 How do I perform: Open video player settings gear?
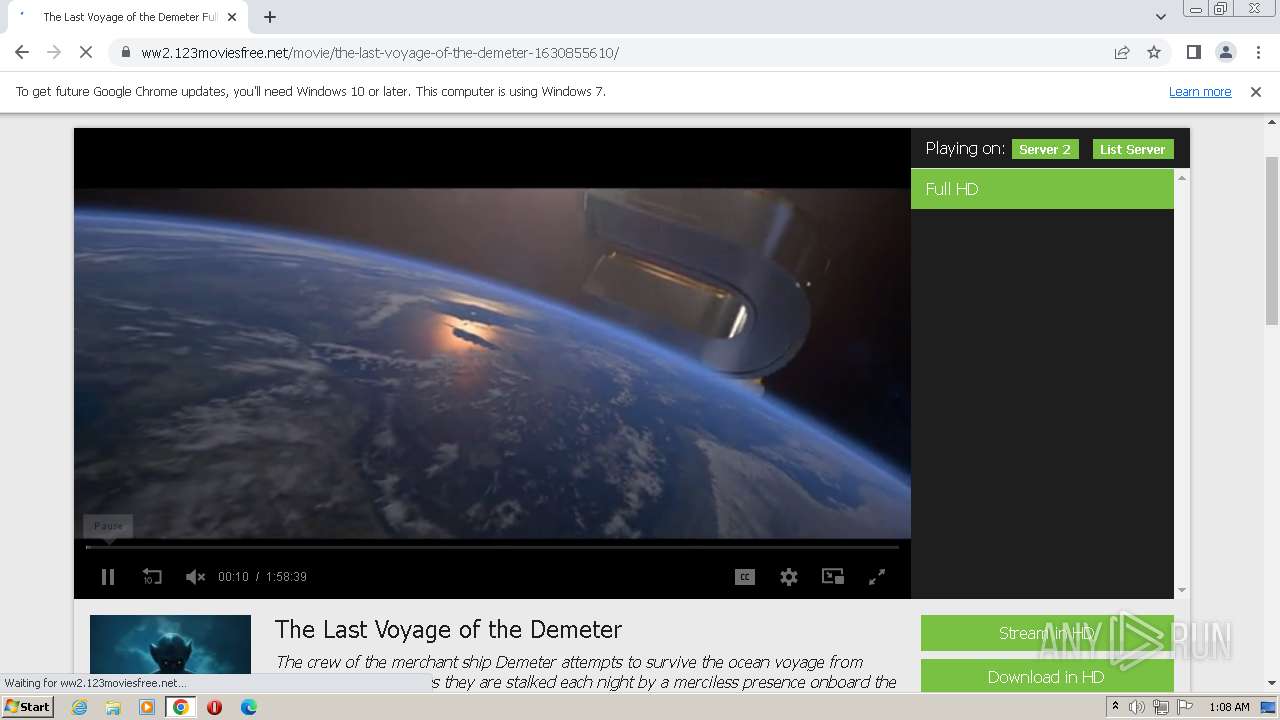(789, 577)
